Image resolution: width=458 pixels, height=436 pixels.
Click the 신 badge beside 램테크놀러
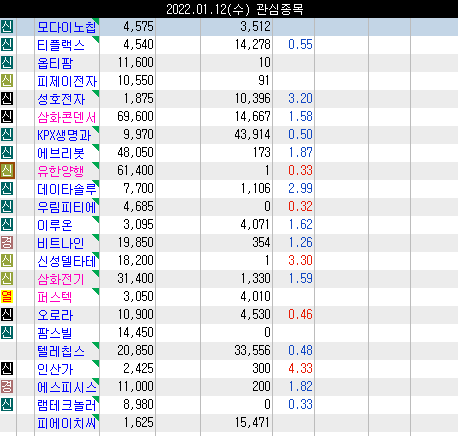pos(7,405)
